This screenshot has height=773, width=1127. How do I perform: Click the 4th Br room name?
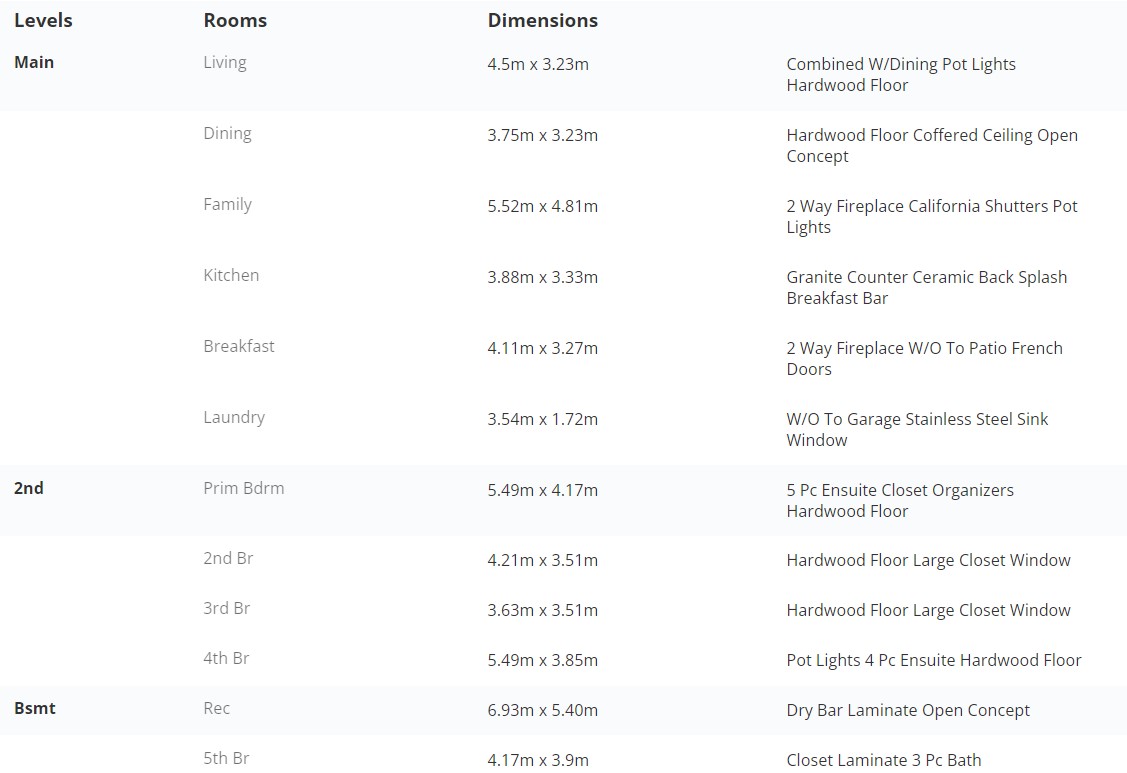tap(226, 658)
